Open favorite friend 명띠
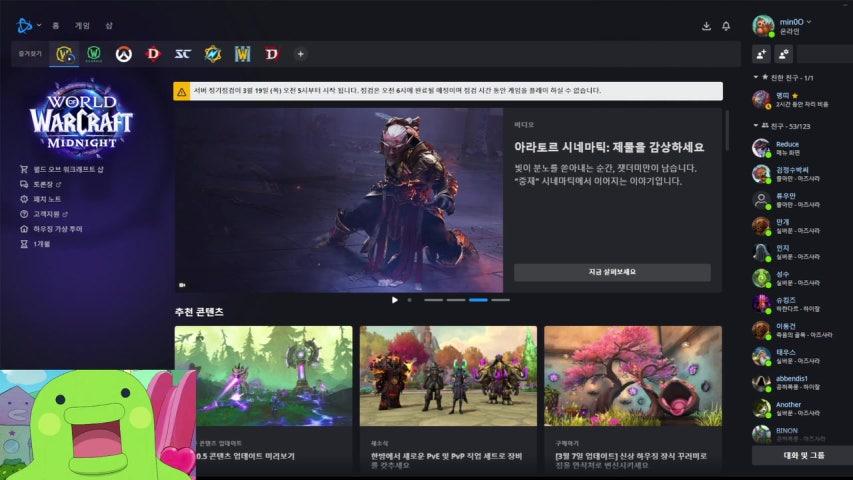Viewport: 853px width, 480px height. [800, 99]
